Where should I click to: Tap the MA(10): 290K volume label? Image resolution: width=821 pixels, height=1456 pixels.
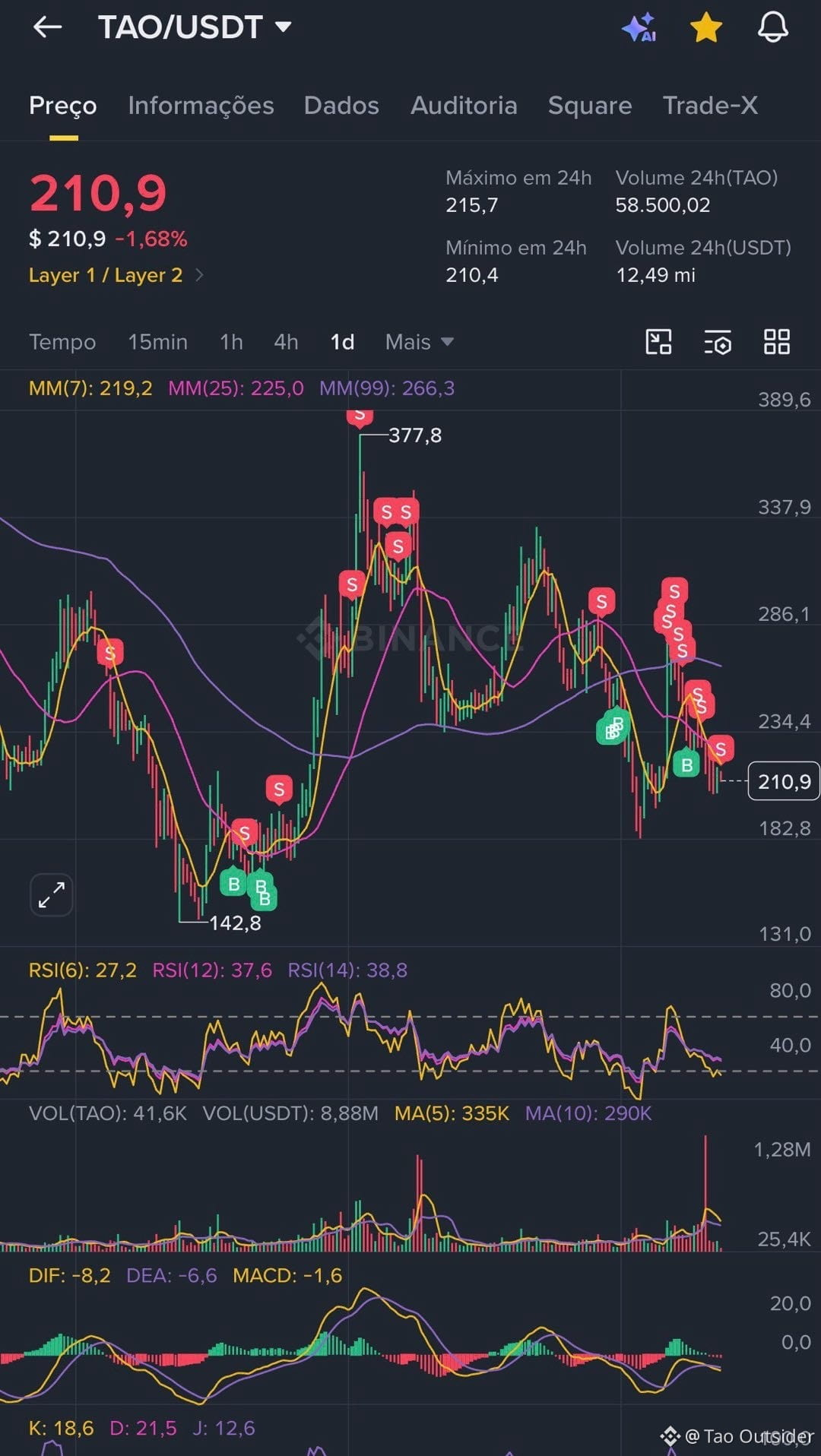[588, 1113]
